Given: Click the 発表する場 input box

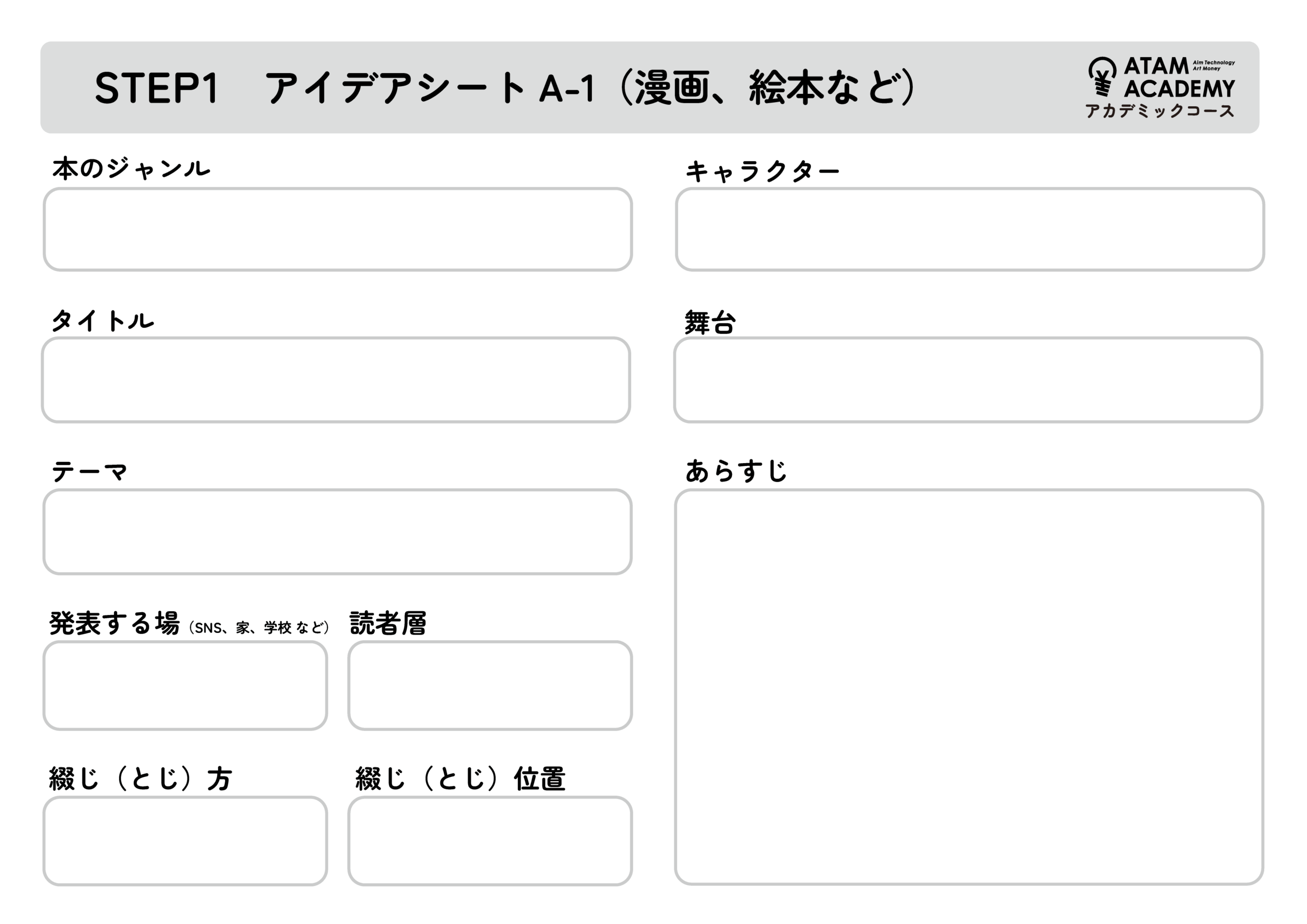Looking at the screenshot, I should [185, 686].
